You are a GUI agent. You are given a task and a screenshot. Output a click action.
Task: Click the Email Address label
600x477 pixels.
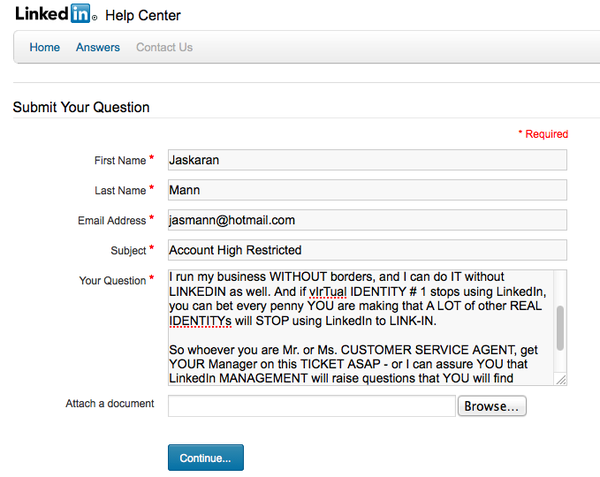click(112, 220)
